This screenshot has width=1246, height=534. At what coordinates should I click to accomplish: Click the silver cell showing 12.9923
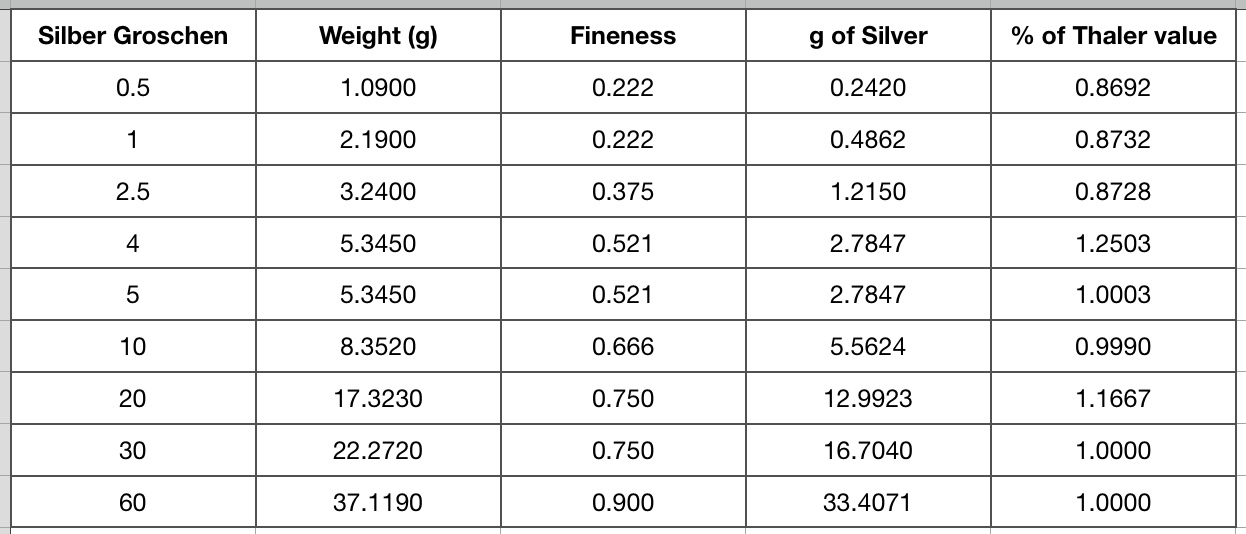click(868, 399)
